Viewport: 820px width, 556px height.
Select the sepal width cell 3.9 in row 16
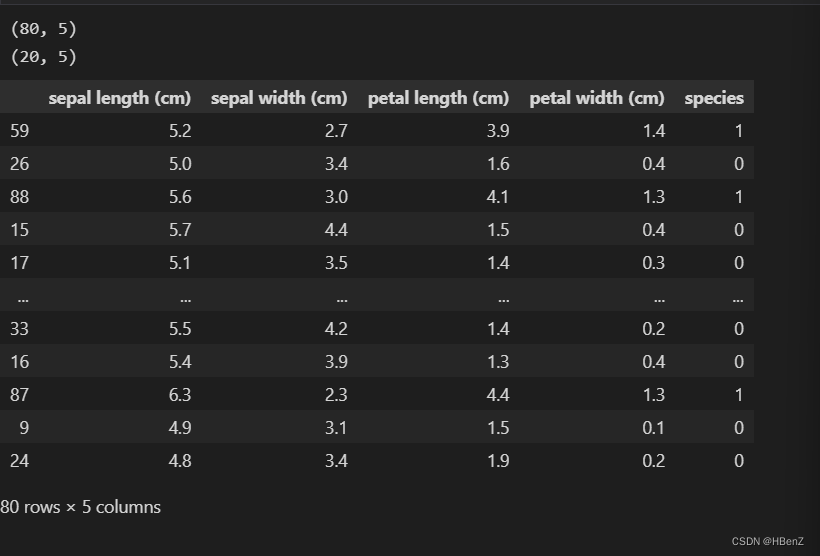(336, 361)
